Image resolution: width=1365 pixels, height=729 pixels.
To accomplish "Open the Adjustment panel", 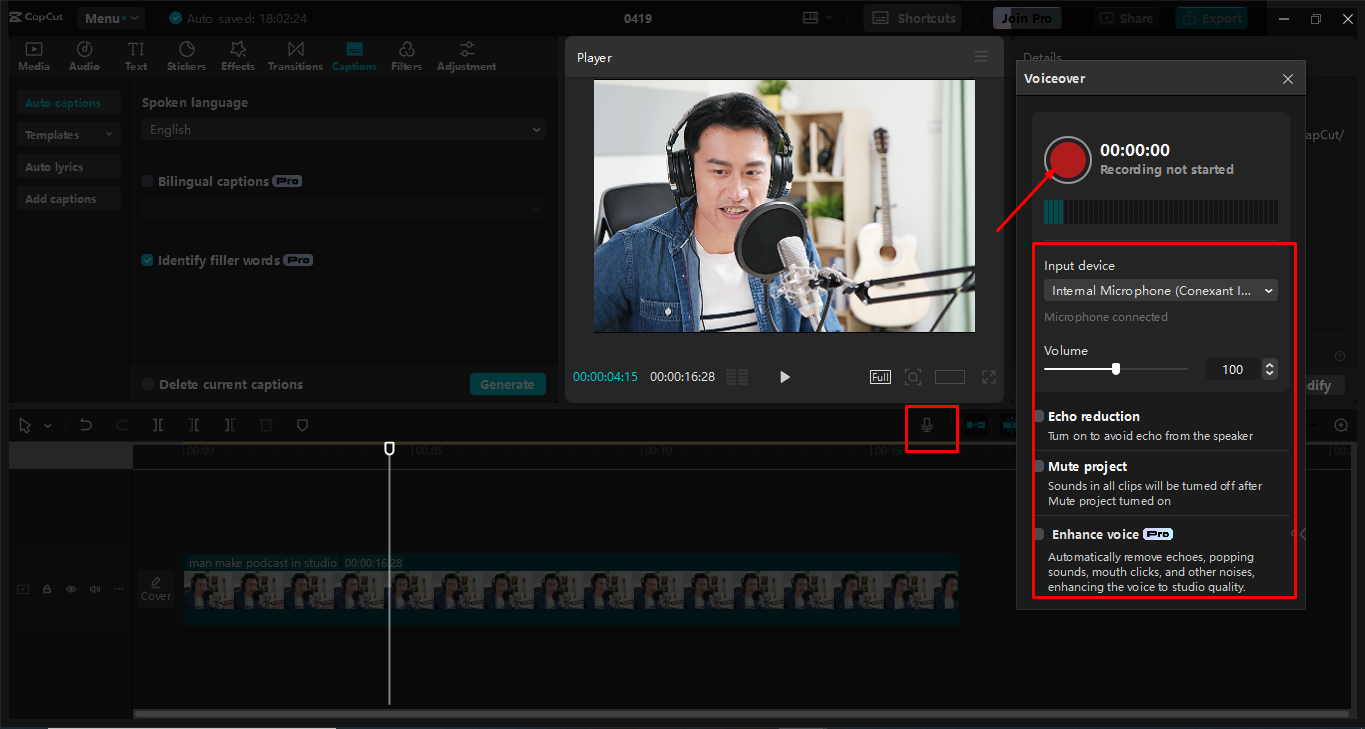I will click(x=466, y=56).
